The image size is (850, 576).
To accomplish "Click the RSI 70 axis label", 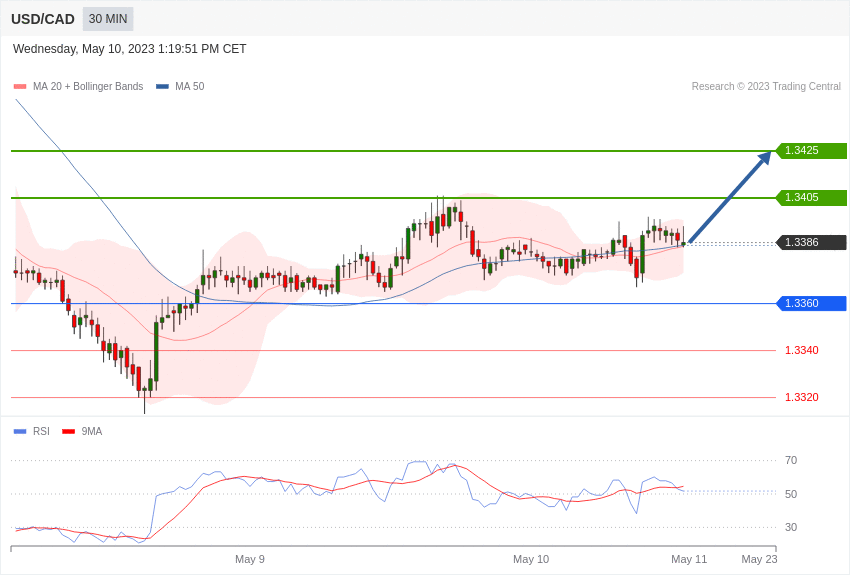I will click(x=791, y=461).
